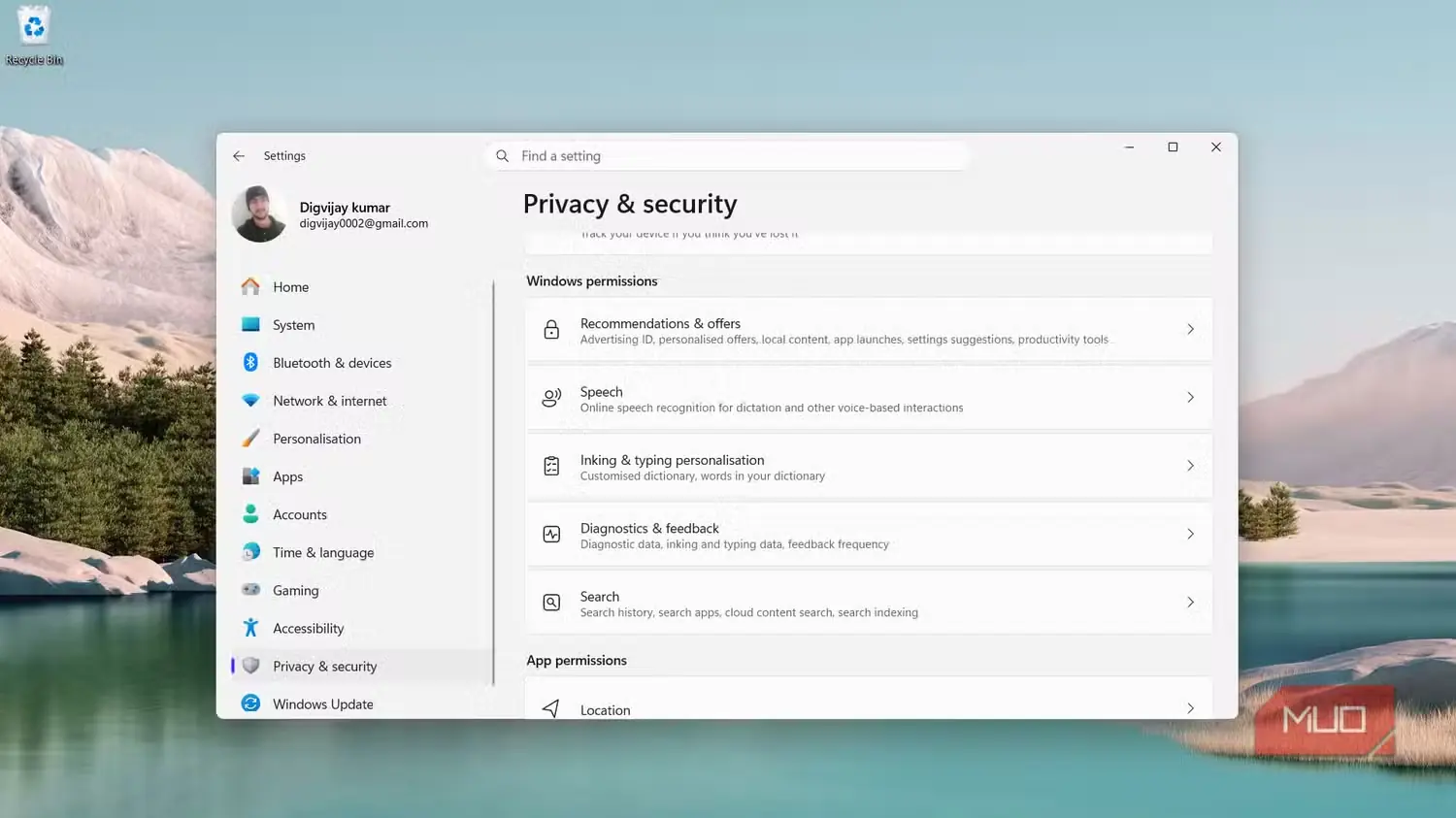Viewport: 1456px width, 818px height.
Task: Open Diagnostics & feedback settings
Action: [869, 535]
